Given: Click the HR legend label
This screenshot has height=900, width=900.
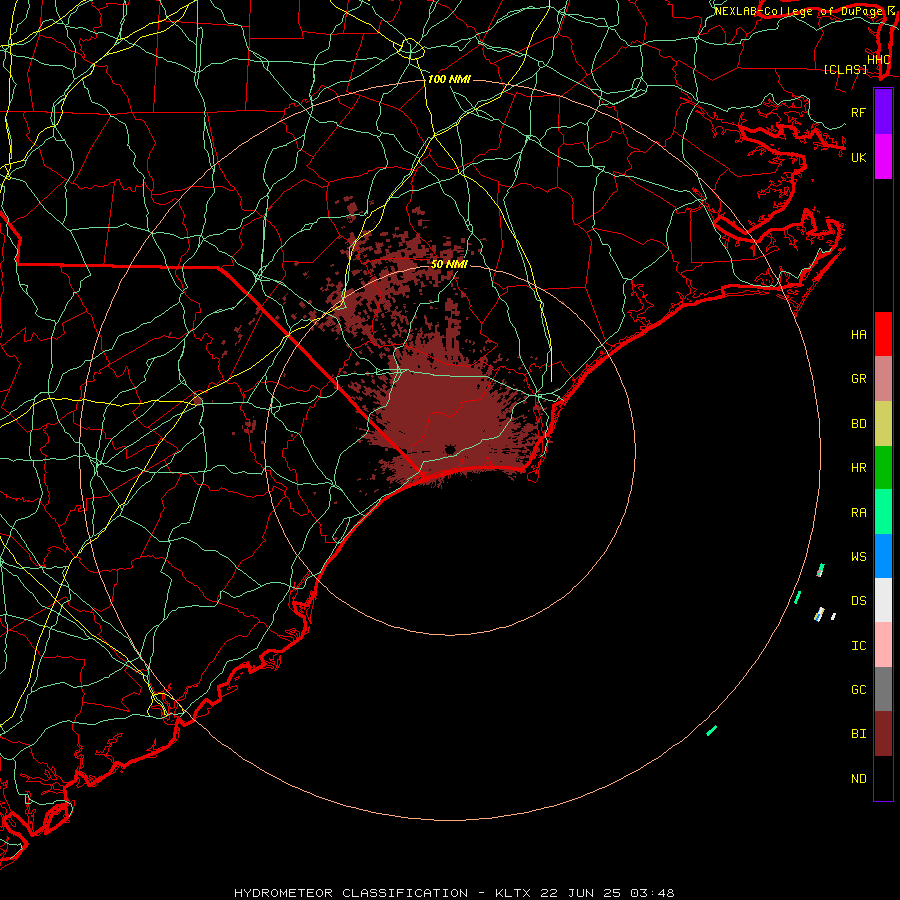Looking at the screenshot, I should (859, 468).
